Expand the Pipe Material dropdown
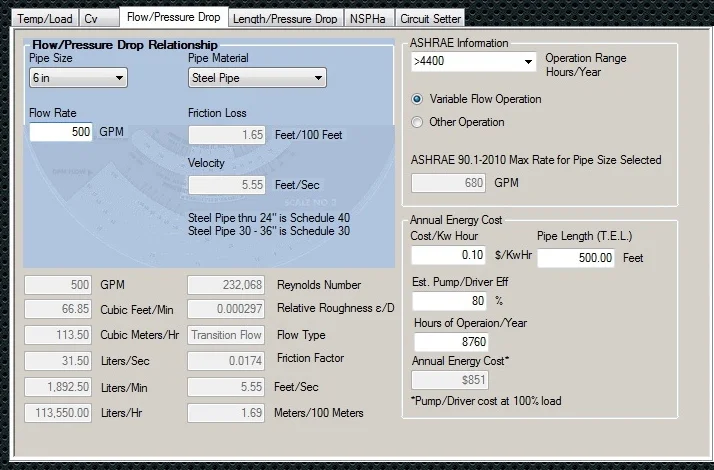The image size is (714, 470). coord(257,78)
